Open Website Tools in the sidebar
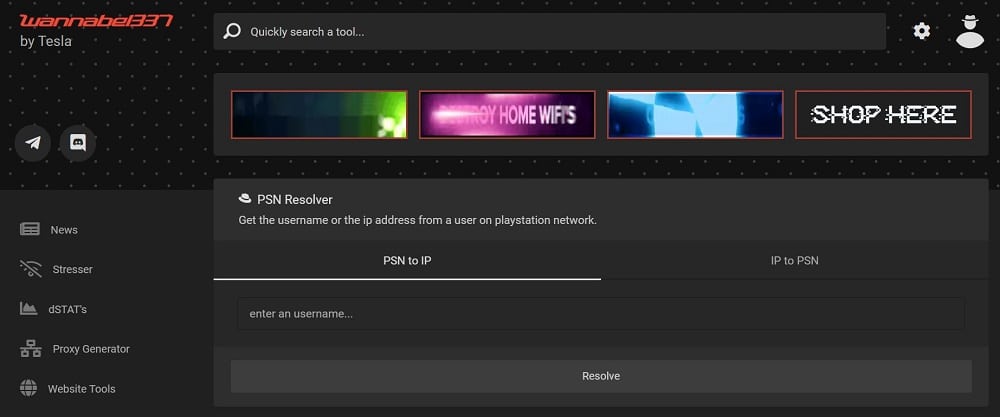The image size is (1000, 417). pos(82,388)
